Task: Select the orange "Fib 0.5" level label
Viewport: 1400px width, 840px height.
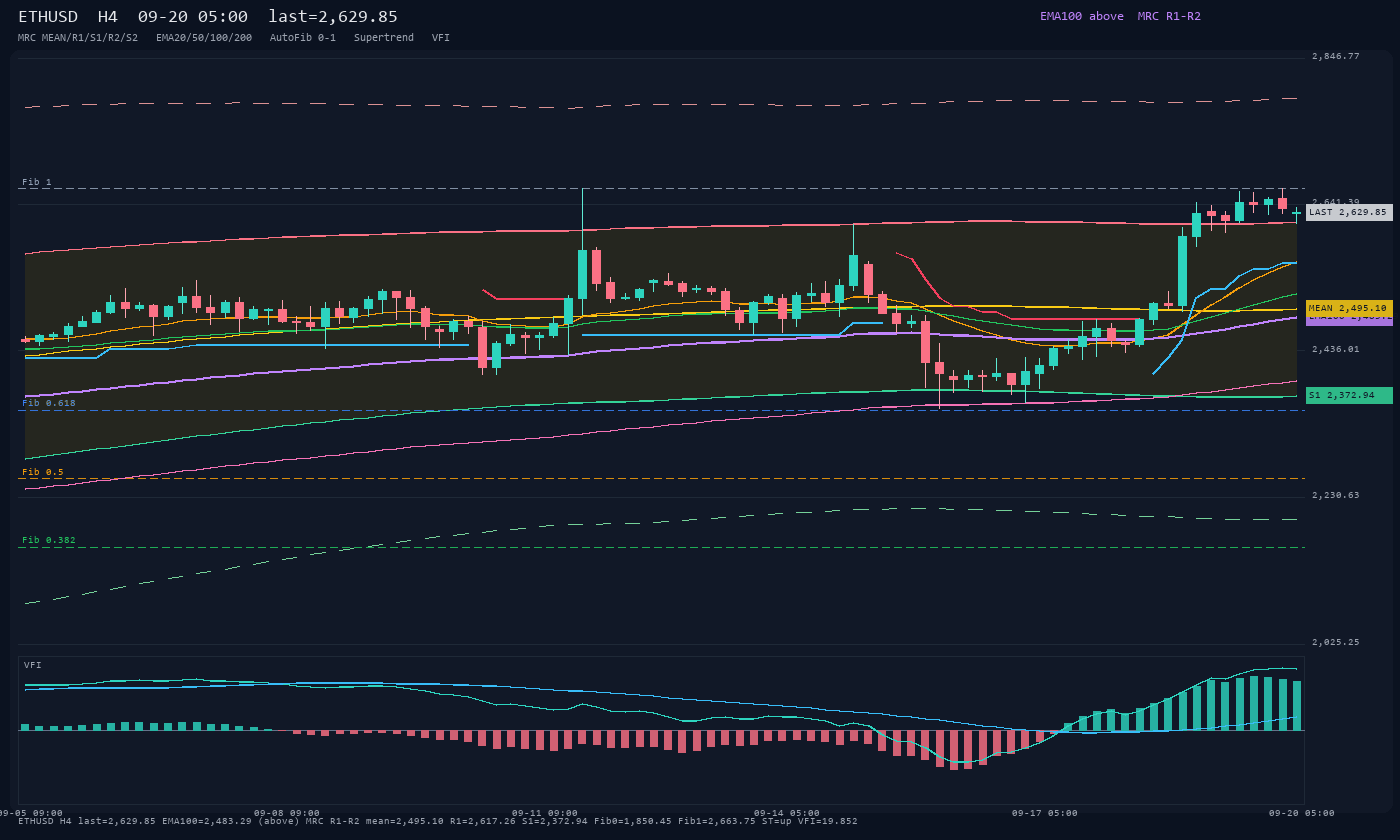Action: 43,472
